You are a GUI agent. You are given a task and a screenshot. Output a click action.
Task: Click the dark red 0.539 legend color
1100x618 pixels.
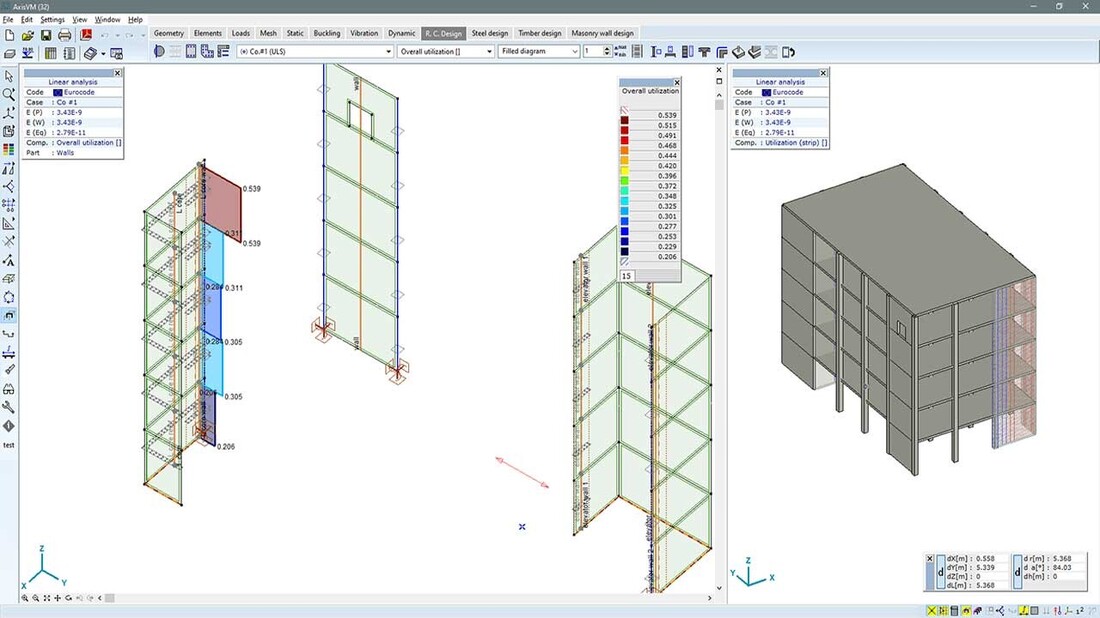[x=625, y=115]
